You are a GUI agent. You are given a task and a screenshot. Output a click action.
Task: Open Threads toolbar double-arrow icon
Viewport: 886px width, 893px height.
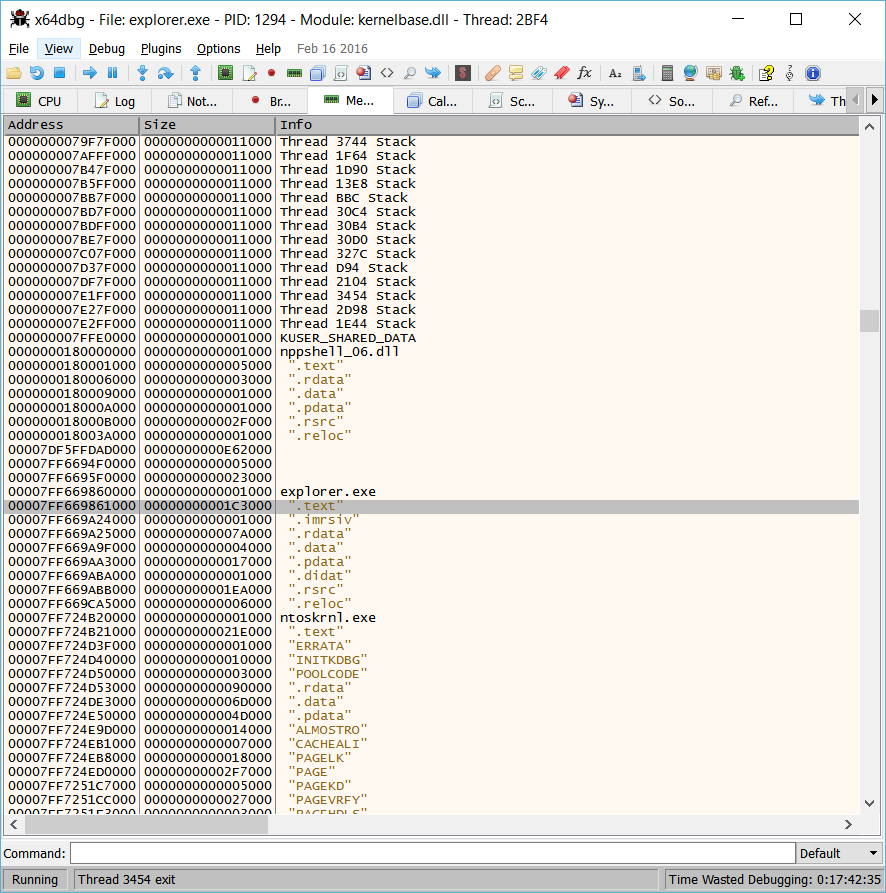[433, 73]
